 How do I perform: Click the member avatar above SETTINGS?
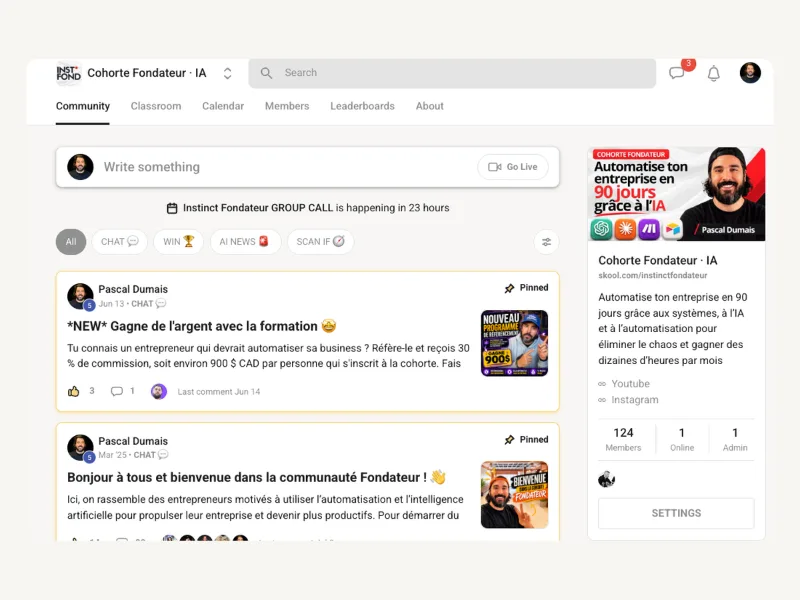[x=606, y=480]
